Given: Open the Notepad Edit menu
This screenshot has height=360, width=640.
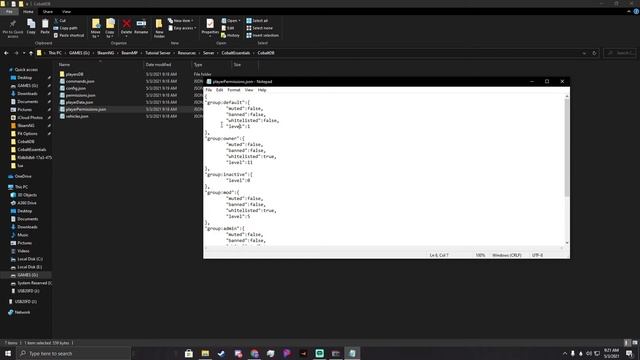Looking at the screenshot, I should coord(220,90).
